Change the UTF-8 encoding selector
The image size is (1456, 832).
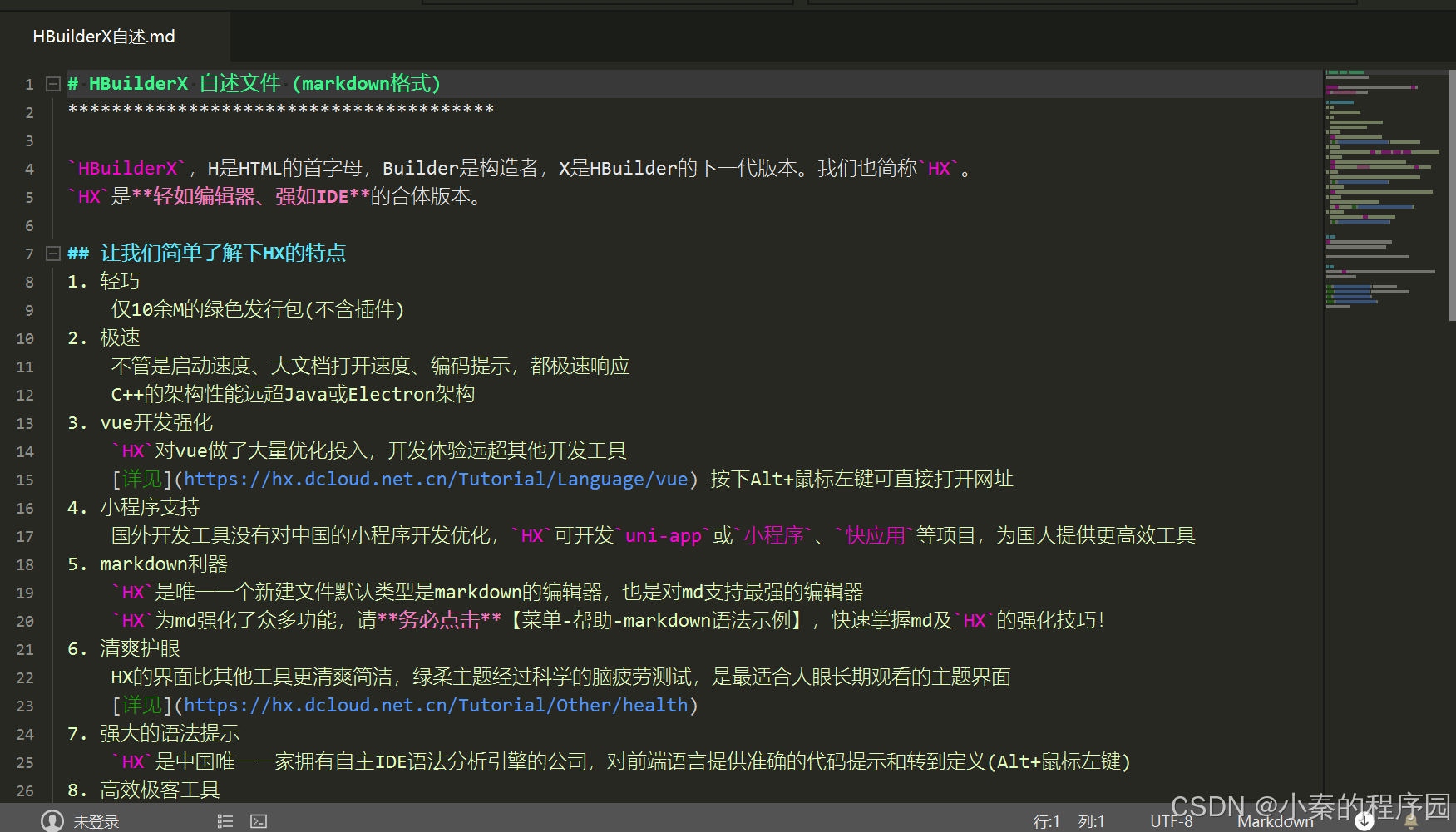point(1171,821)
